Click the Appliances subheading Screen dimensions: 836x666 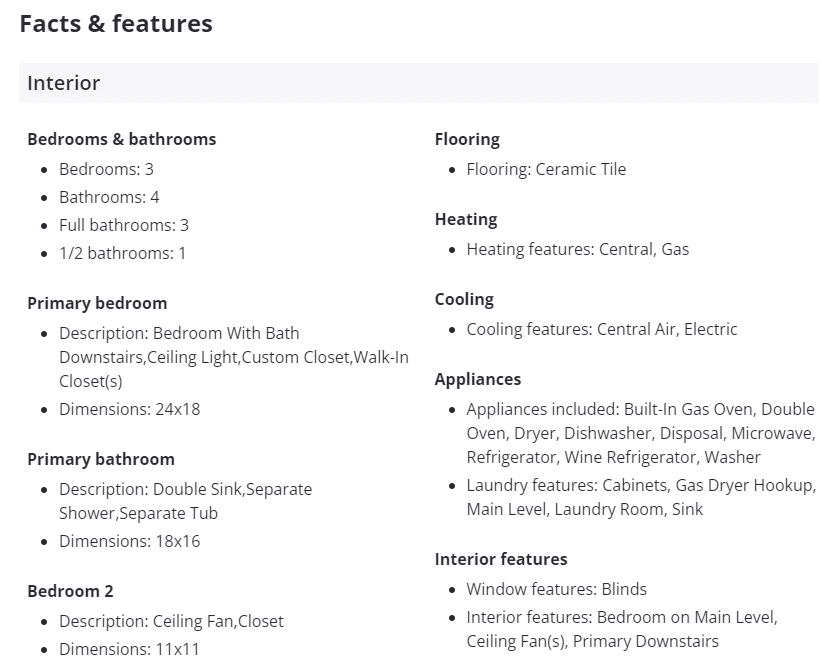478,379
